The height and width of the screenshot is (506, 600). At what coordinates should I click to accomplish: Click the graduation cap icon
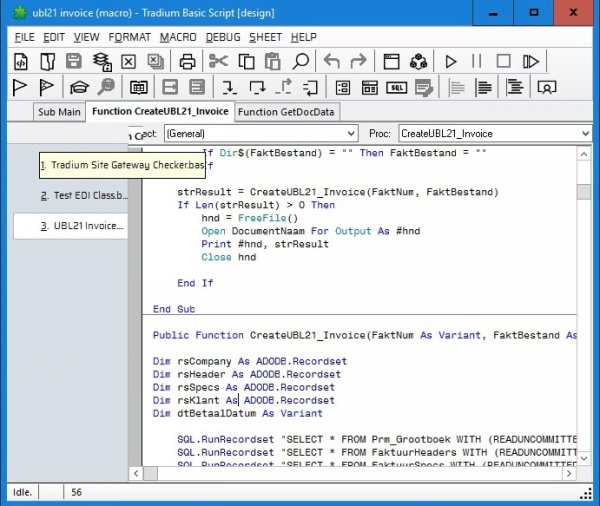[79, 88]
